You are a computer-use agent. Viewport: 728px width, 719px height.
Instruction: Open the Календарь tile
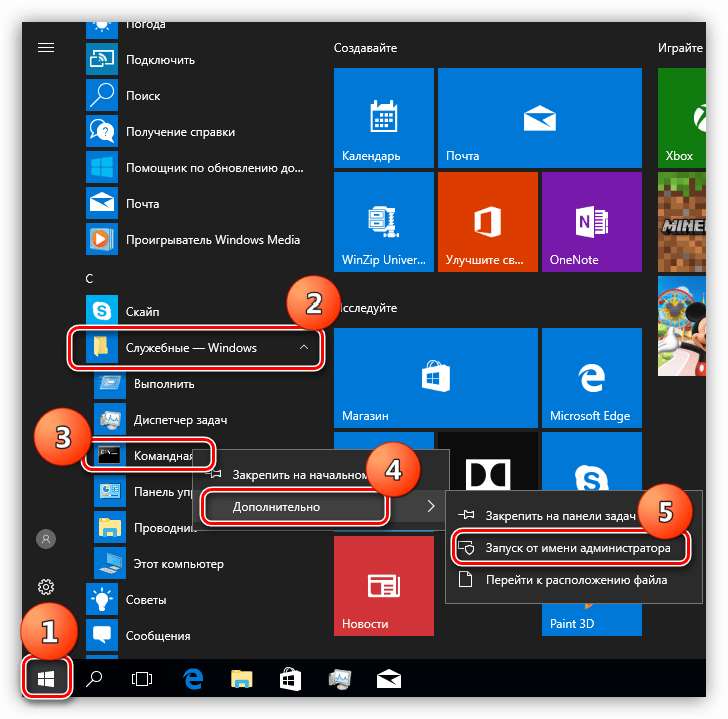point(384,118)
